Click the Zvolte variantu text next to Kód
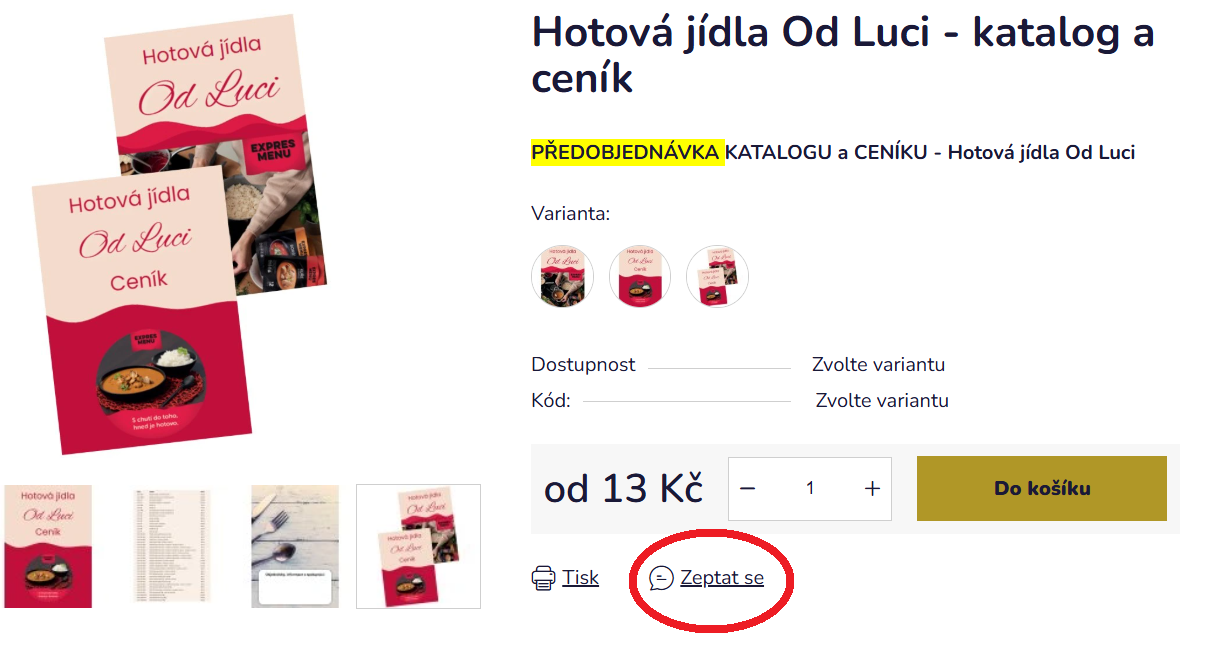 [882, 400]
